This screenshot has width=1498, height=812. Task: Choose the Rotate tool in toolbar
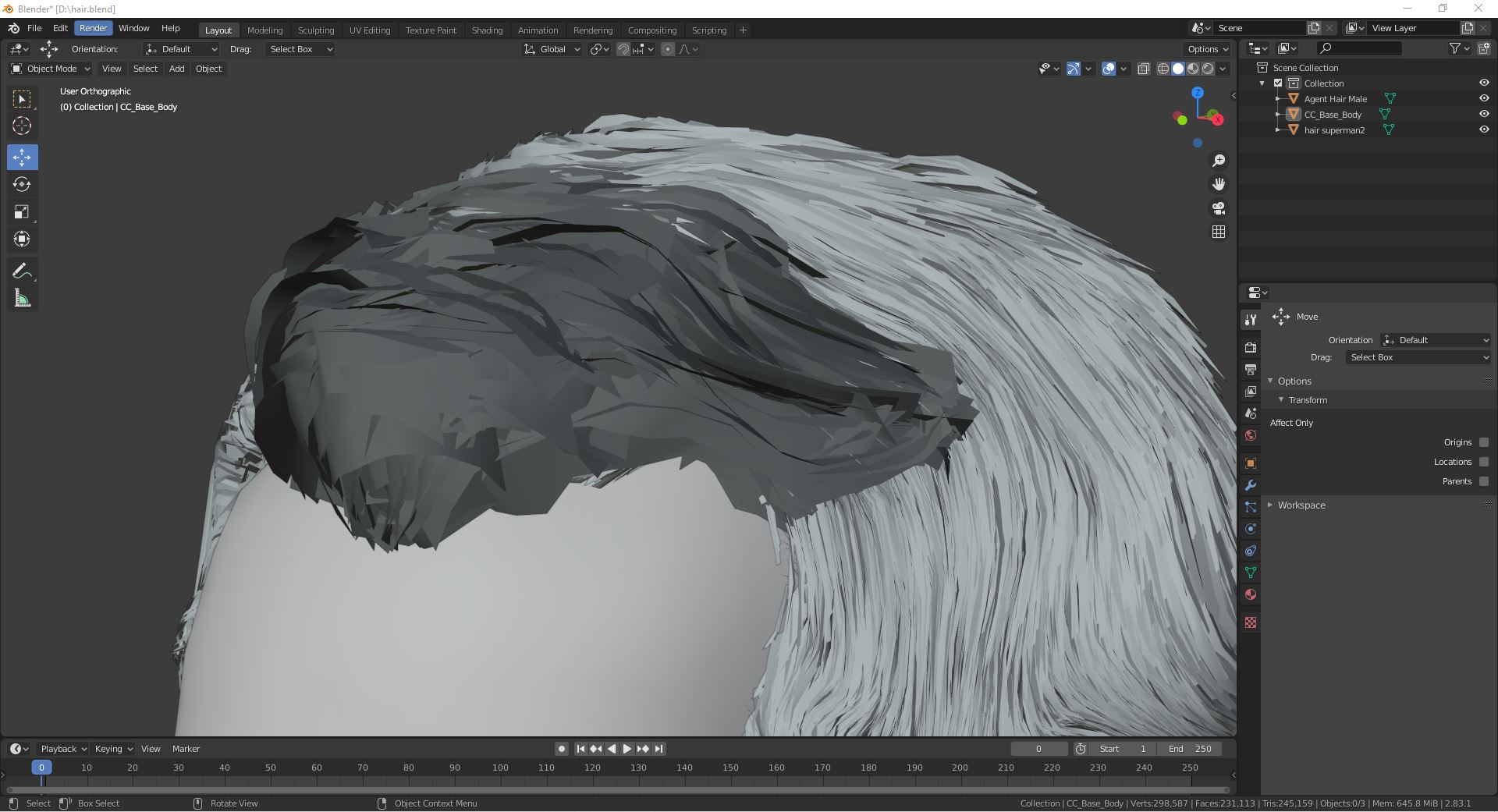[x=22, y=184]
